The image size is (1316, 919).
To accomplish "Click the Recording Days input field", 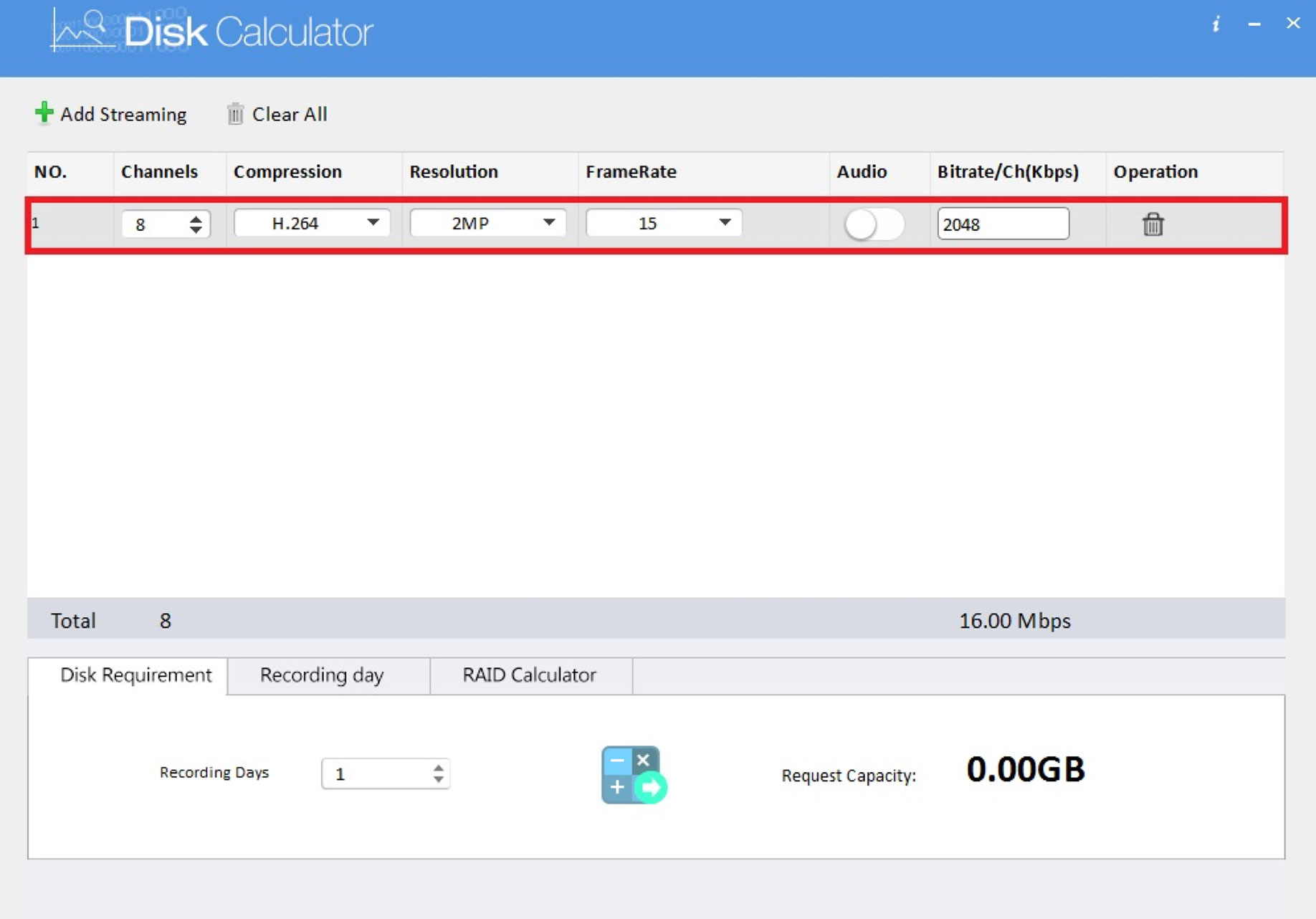I will [376, 774].
